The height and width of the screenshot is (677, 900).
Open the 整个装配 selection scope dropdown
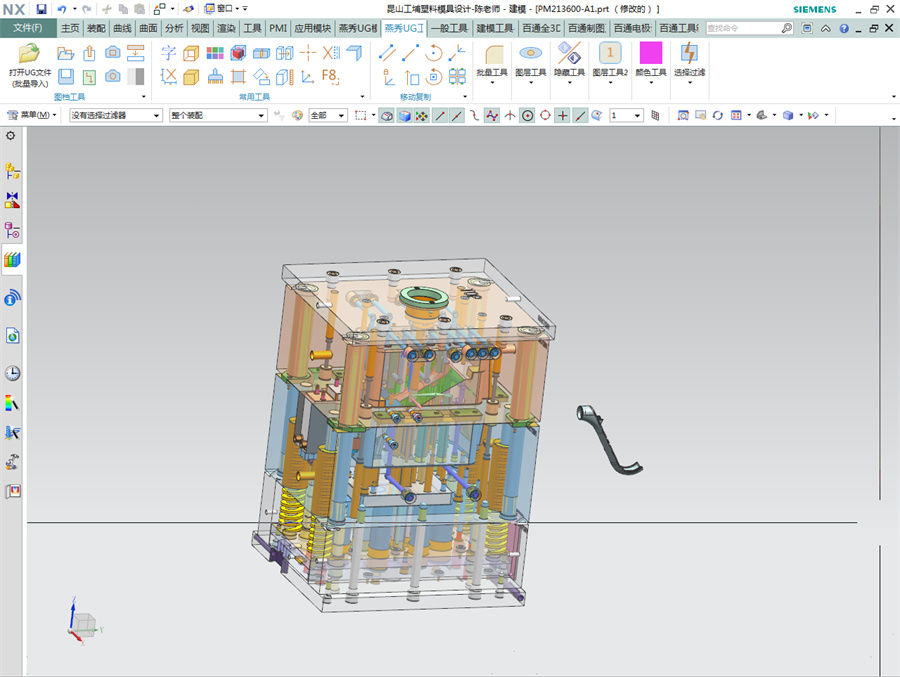217,116
